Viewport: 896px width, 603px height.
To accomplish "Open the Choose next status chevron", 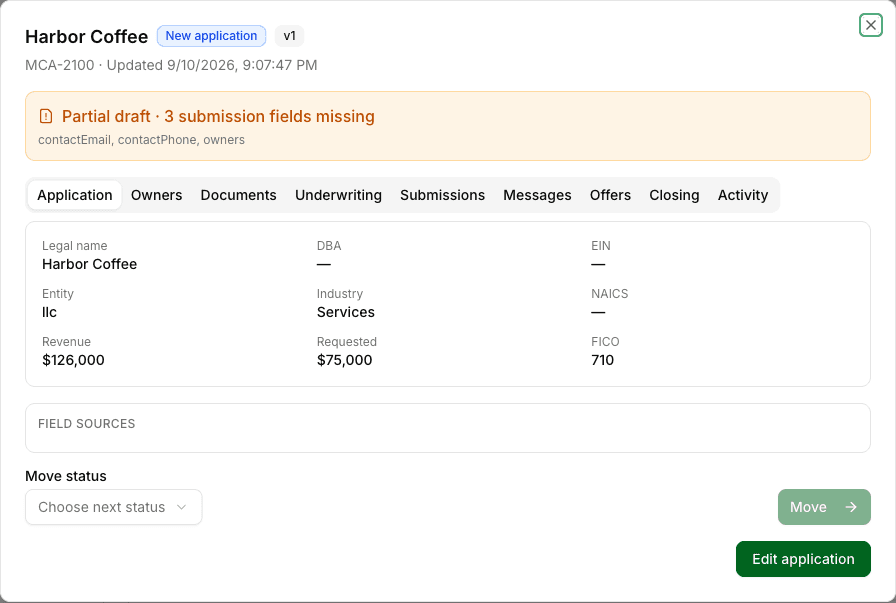I will click(x=182, y=507).
